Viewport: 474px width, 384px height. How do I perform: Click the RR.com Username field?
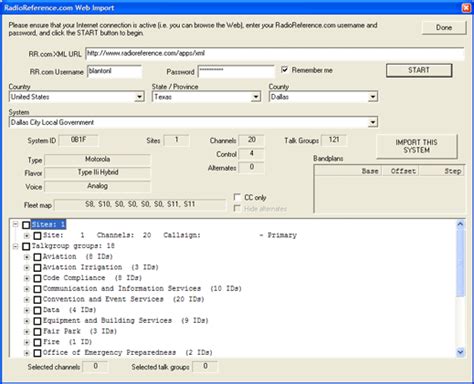pos(114,71)
